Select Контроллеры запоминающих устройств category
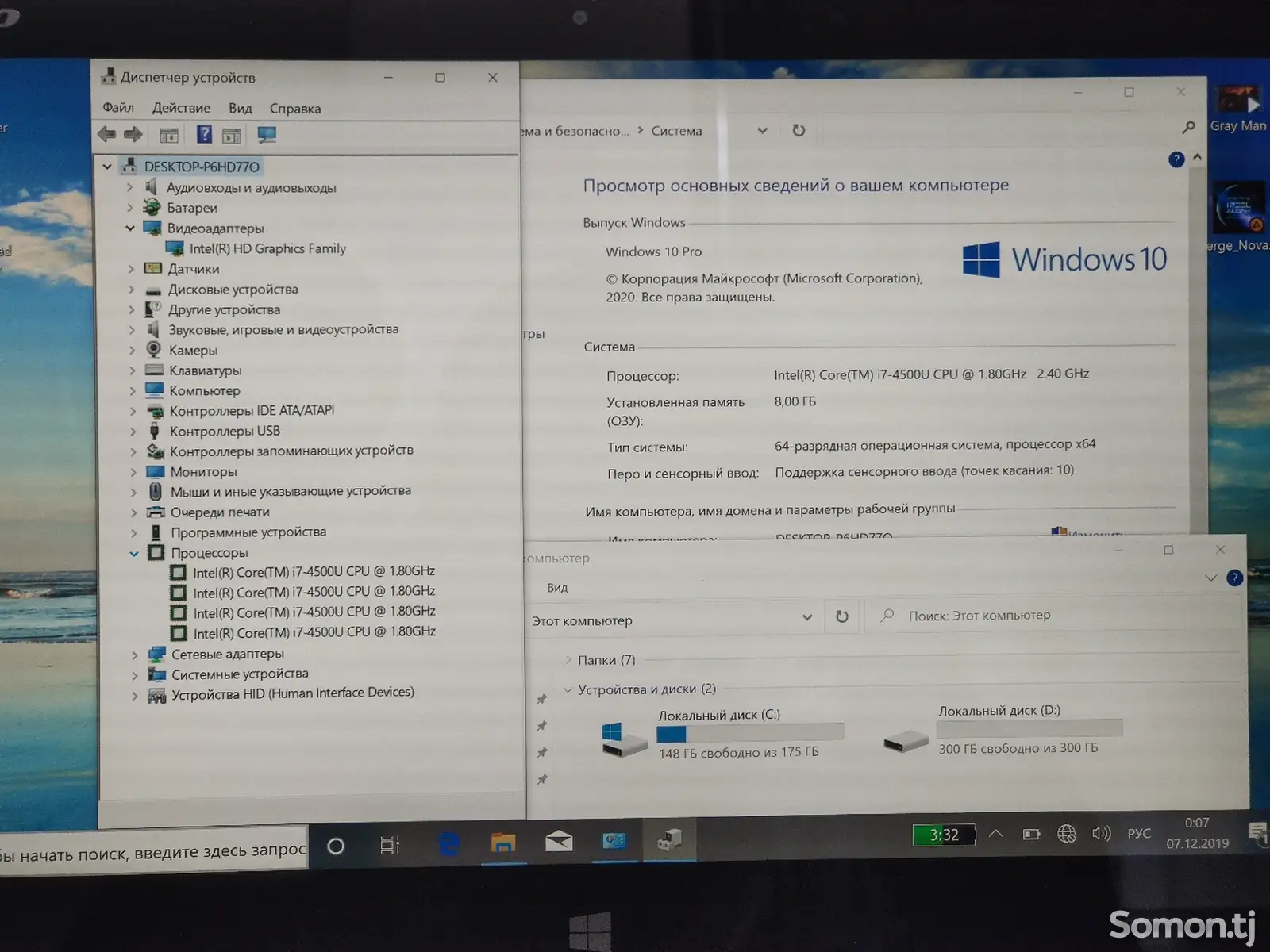Image resolution: width=1270 pixels, height=952 pixels. pyautogui.click(x=291, y=451)
